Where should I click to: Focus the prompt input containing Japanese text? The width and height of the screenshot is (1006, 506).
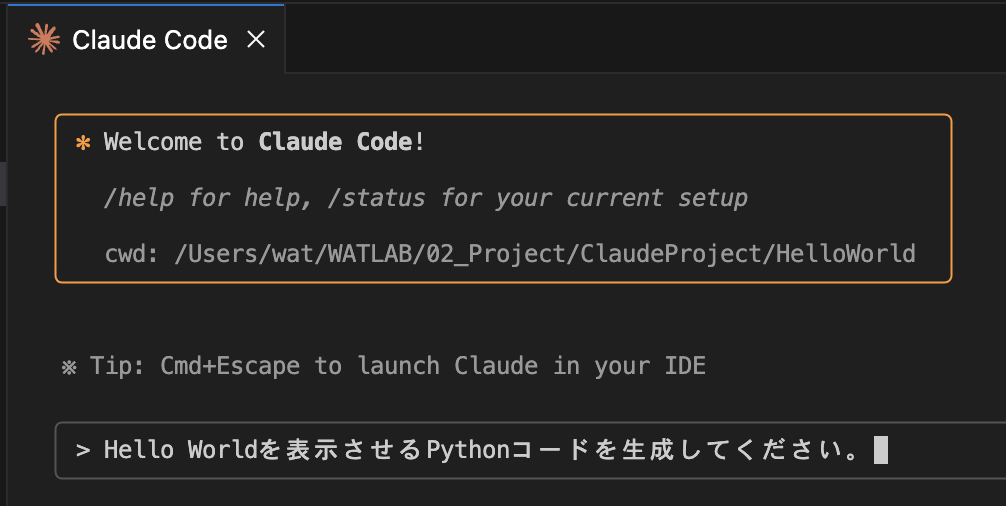[x=500, y=451]
